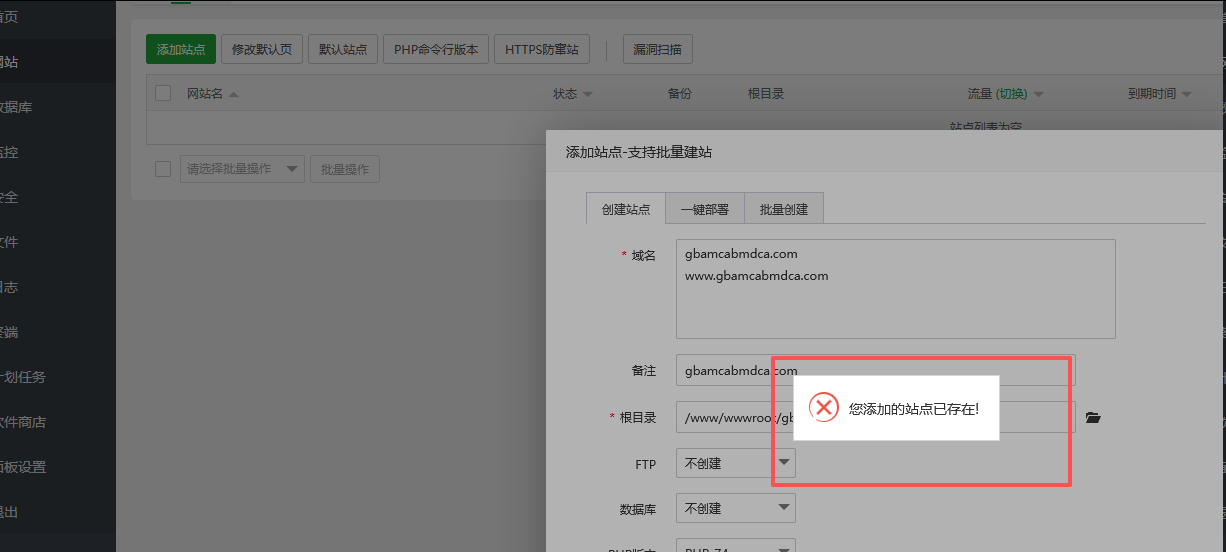Viewport: 1226px width, 552px height.
Task: Click the green 添加站点 button
Action: click(x=181, y=49)
